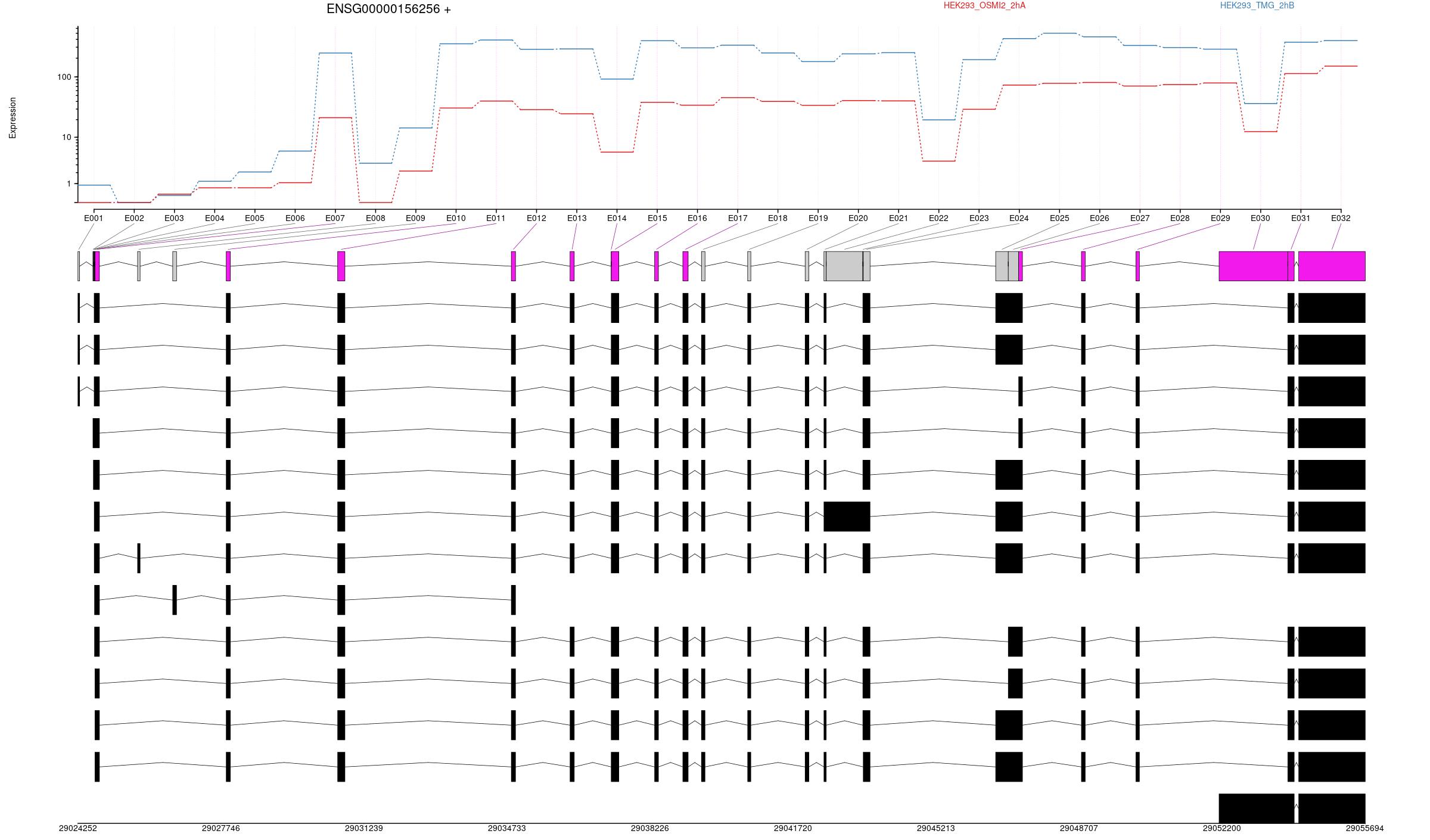Screen dimensions: 1430x840
Task: Click exon label E030
Action: [x=1260, y=218]
